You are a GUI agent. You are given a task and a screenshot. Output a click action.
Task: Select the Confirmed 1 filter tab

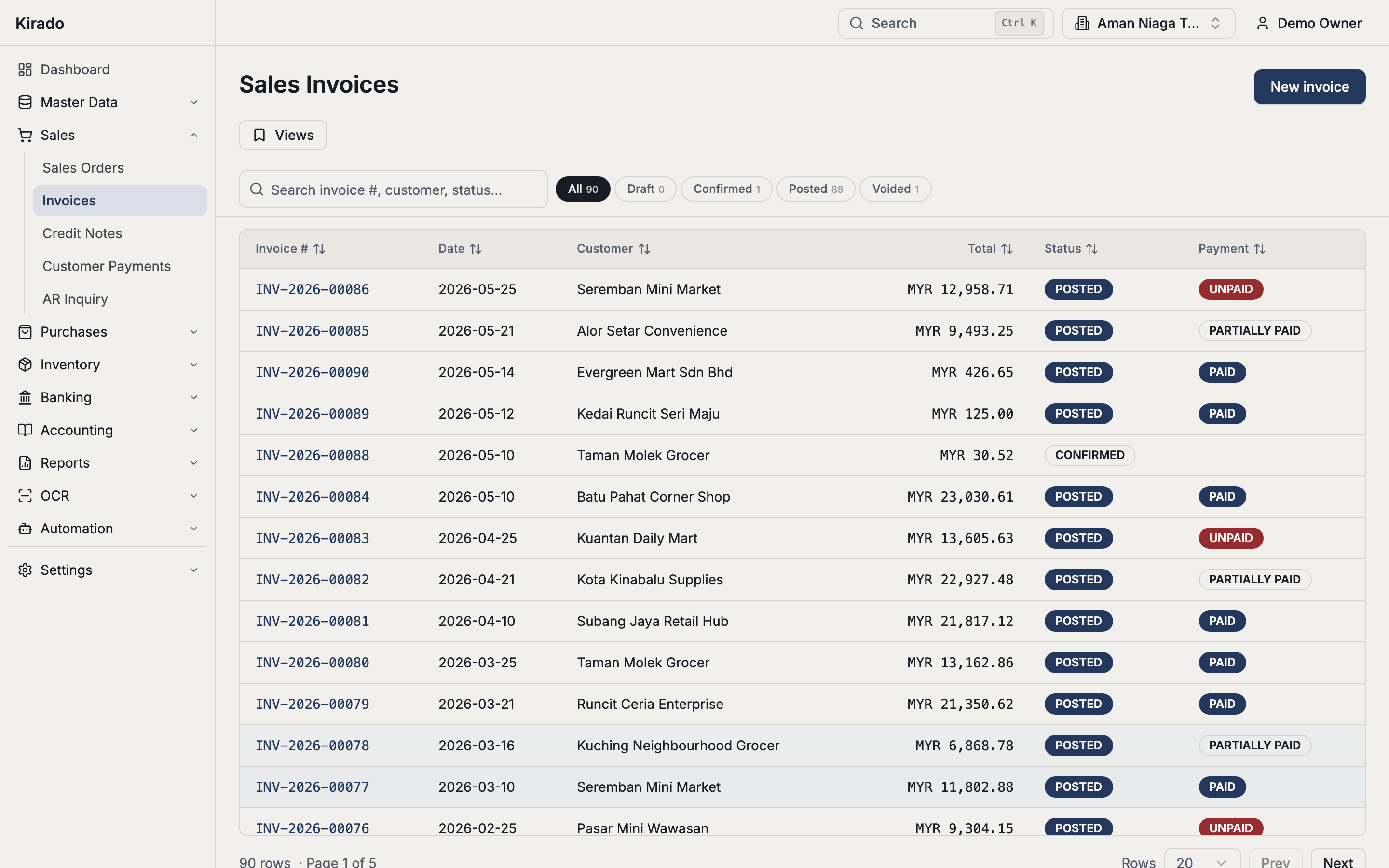pos(727,189)
